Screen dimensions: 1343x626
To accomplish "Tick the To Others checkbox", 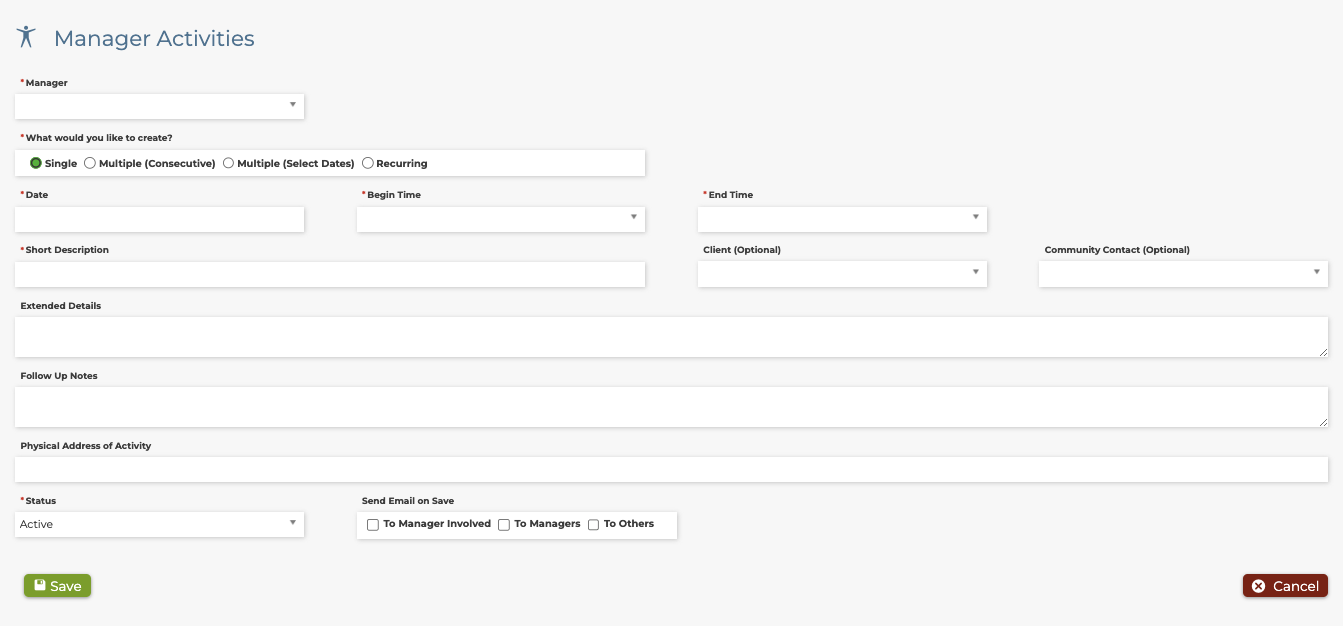I will coord(593,525).
